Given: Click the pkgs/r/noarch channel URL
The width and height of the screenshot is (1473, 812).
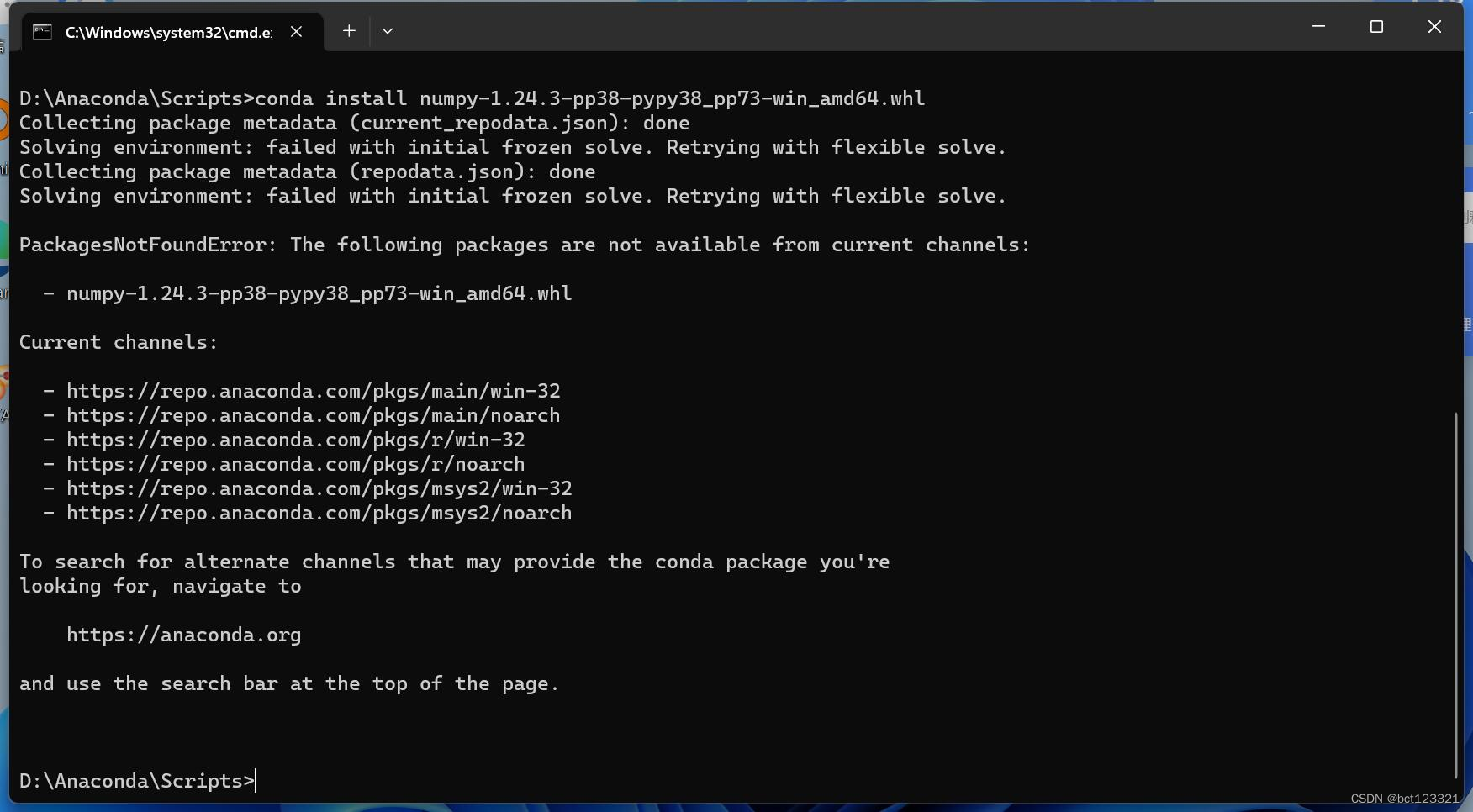Looking at the screenshot, I should point(295,463).
